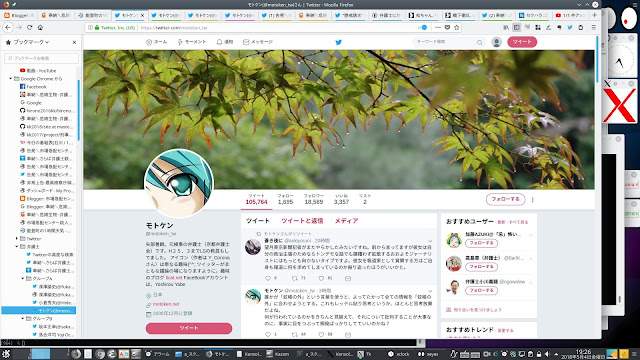Click the green padlock site identity icon

coord(97,27)
